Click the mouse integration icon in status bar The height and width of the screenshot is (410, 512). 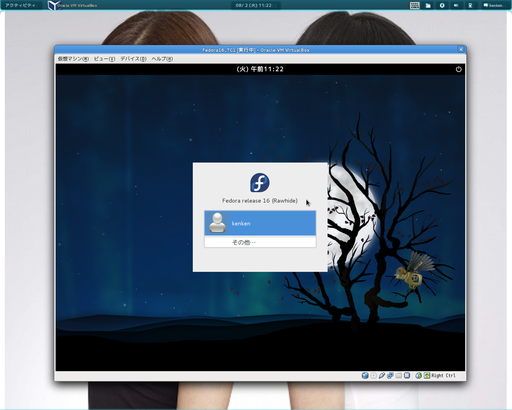point(419,376)
